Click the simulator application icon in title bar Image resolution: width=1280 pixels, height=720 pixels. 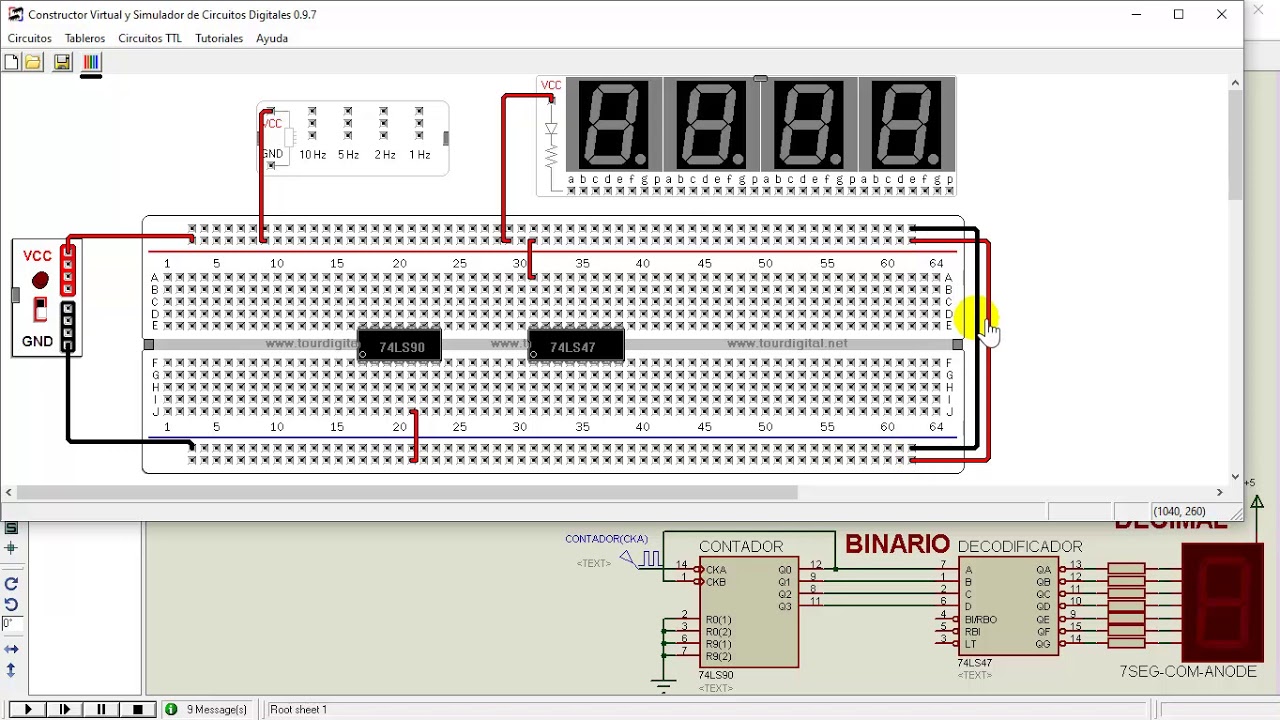point(15,14)
